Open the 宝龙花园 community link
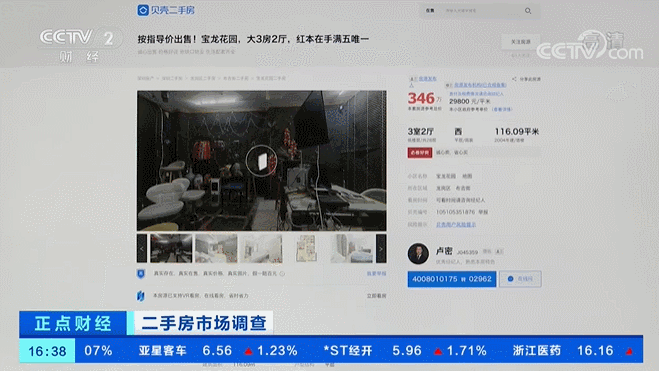This screenshot has width=659, height=371. [446, 176]
